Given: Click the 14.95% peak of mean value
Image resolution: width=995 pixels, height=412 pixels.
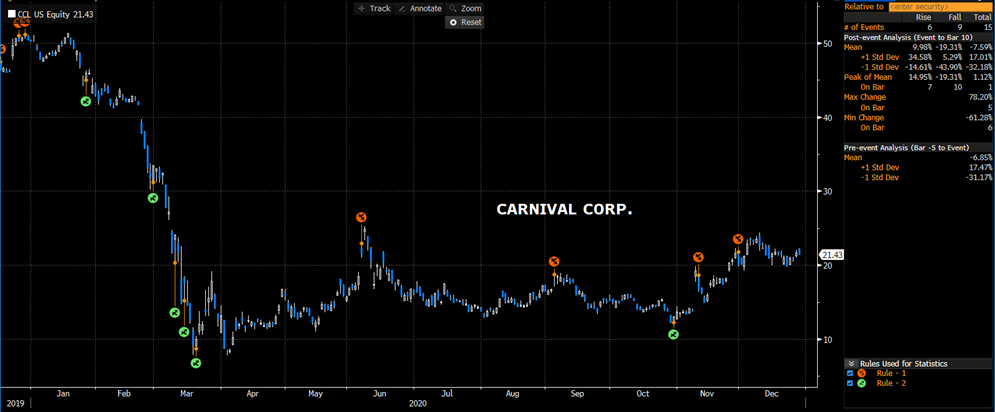Looking at the screenshot, I should [920, 77].
